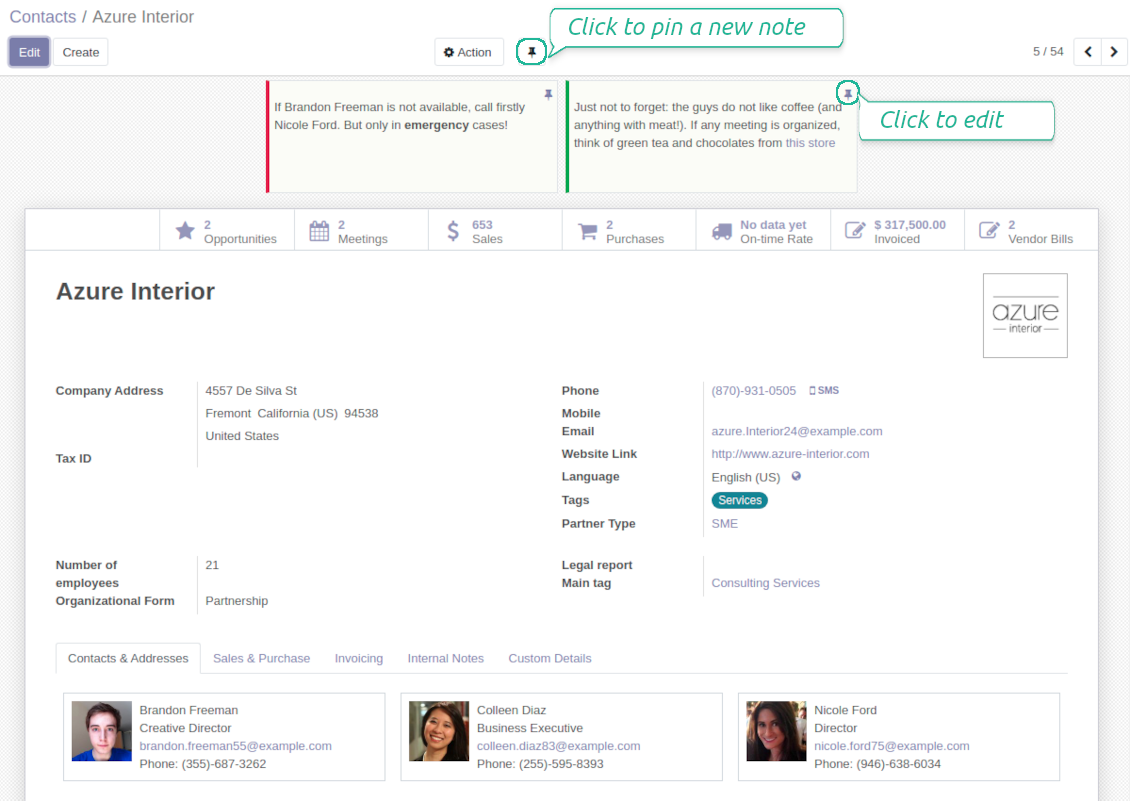The width and height of the screenshot is (1130, 801).
Task: Click the globe icon beside English (US)
Action: (x=796, y=476)
